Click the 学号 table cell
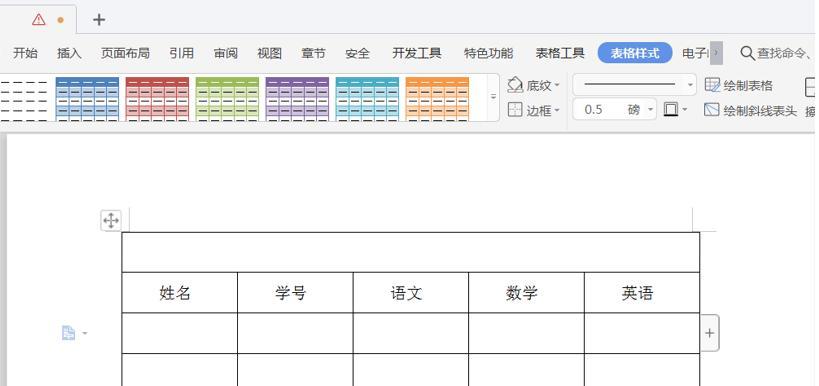 [x=295, y=293]
